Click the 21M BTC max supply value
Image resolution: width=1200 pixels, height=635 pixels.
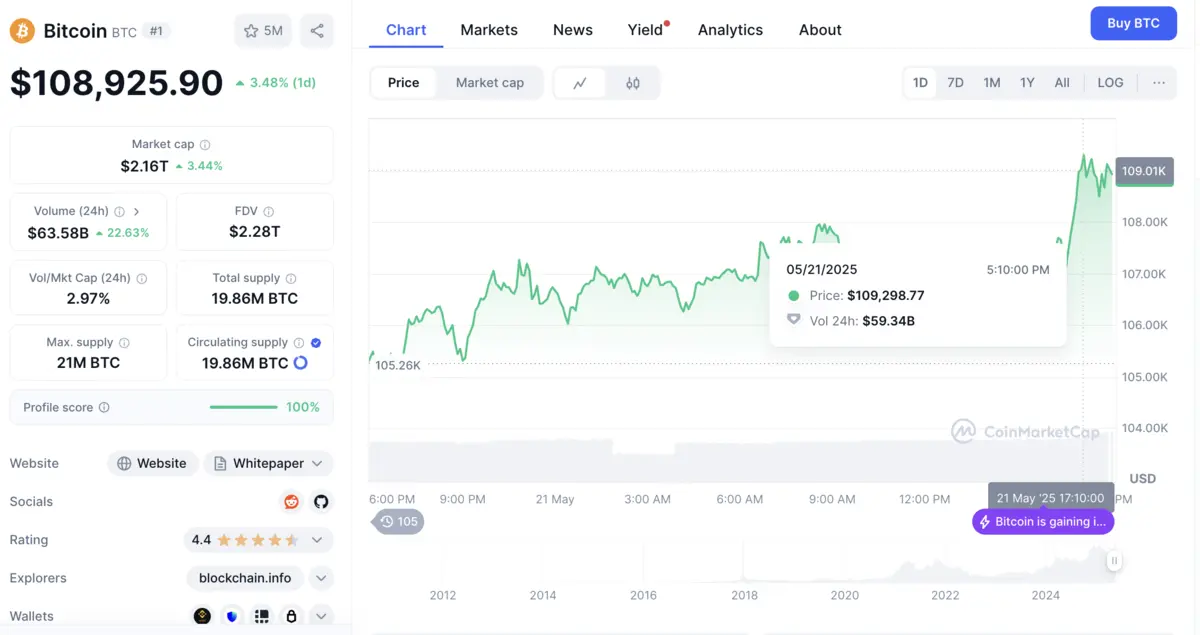[88, 363]
